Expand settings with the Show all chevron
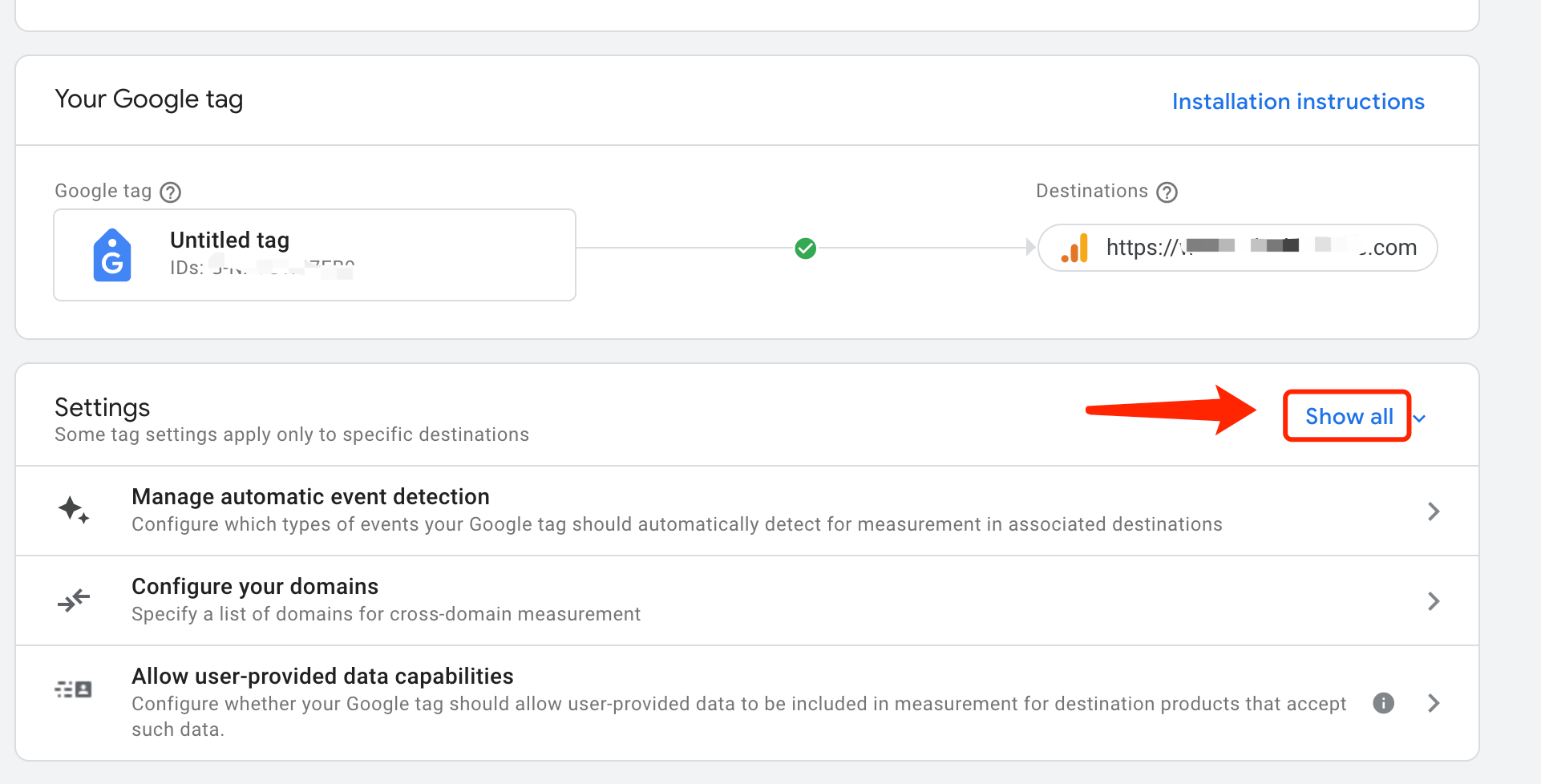 pos(1420,418)
